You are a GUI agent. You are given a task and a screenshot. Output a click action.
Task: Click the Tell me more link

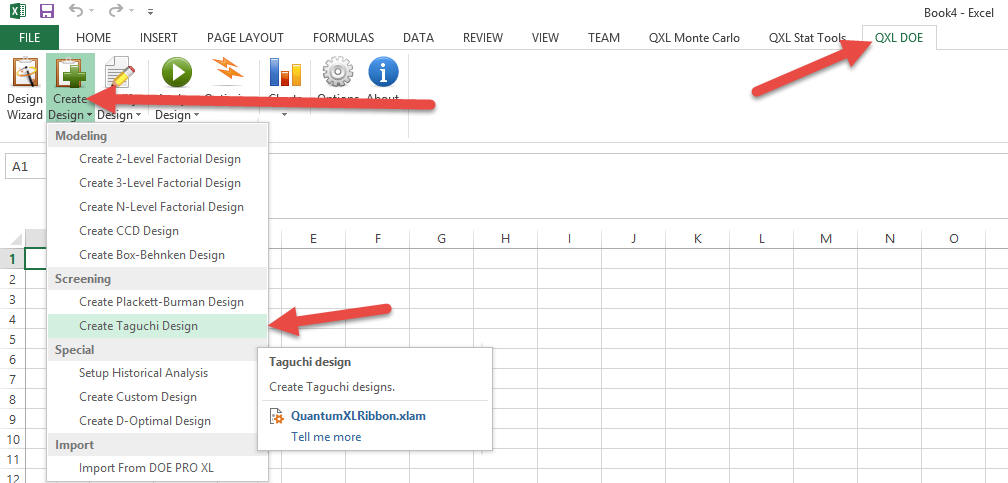click(325, 437)
